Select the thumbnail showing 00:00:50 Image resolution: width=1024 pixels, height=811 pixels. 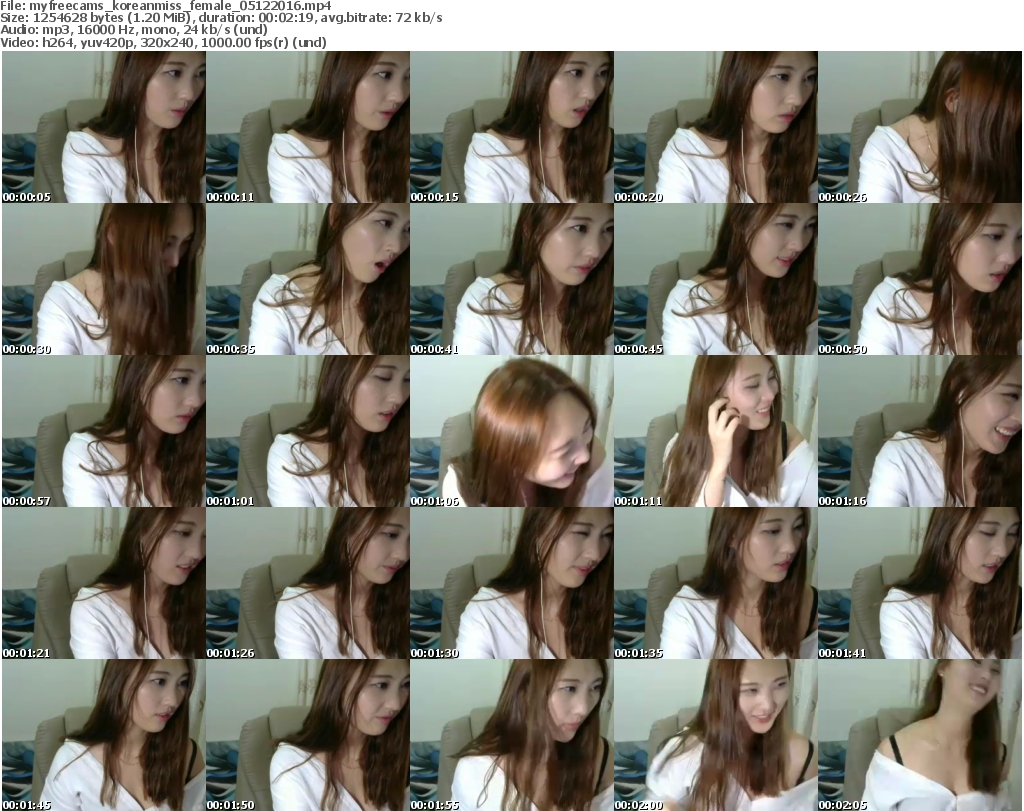[920, 279]
